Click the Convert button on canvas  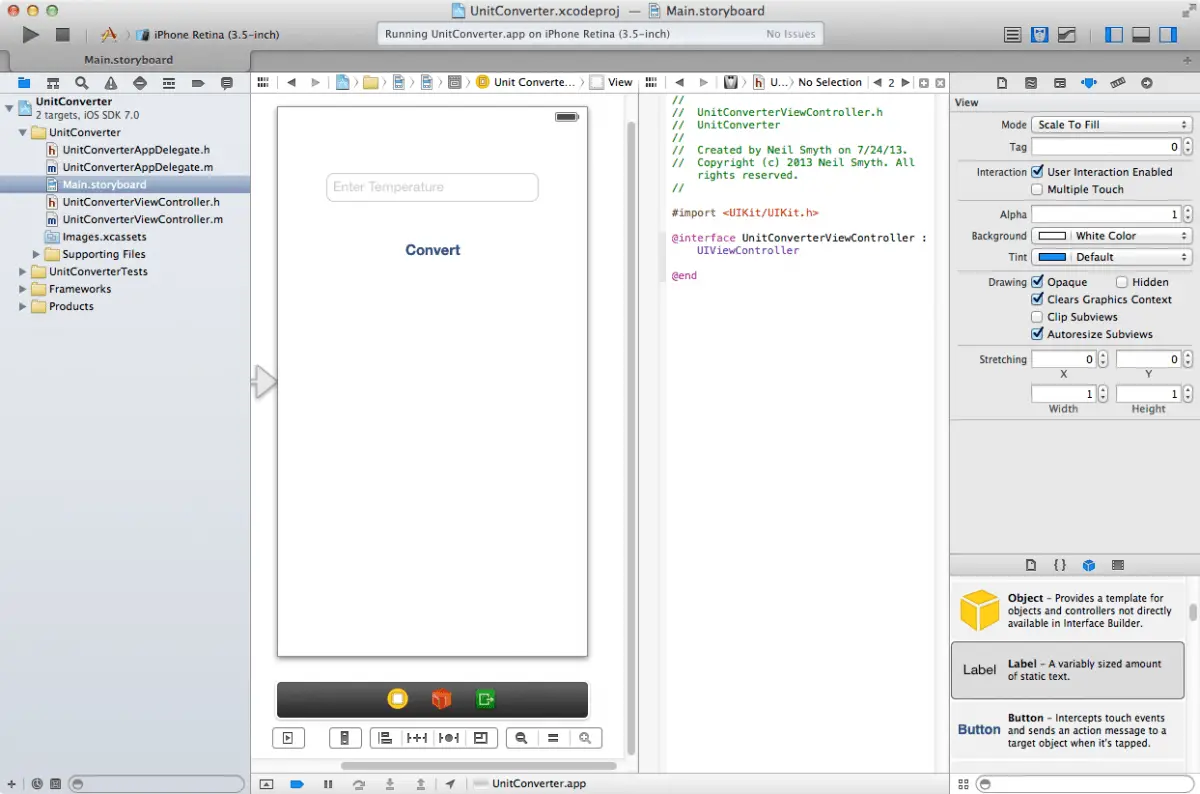click(432, 250)
